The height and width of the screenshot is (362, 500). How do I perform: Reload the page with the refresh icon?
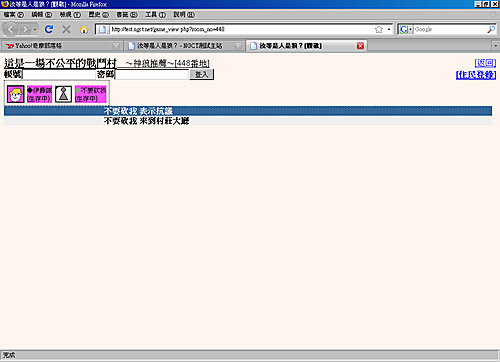pyautogui.click(x=49, y=29)
